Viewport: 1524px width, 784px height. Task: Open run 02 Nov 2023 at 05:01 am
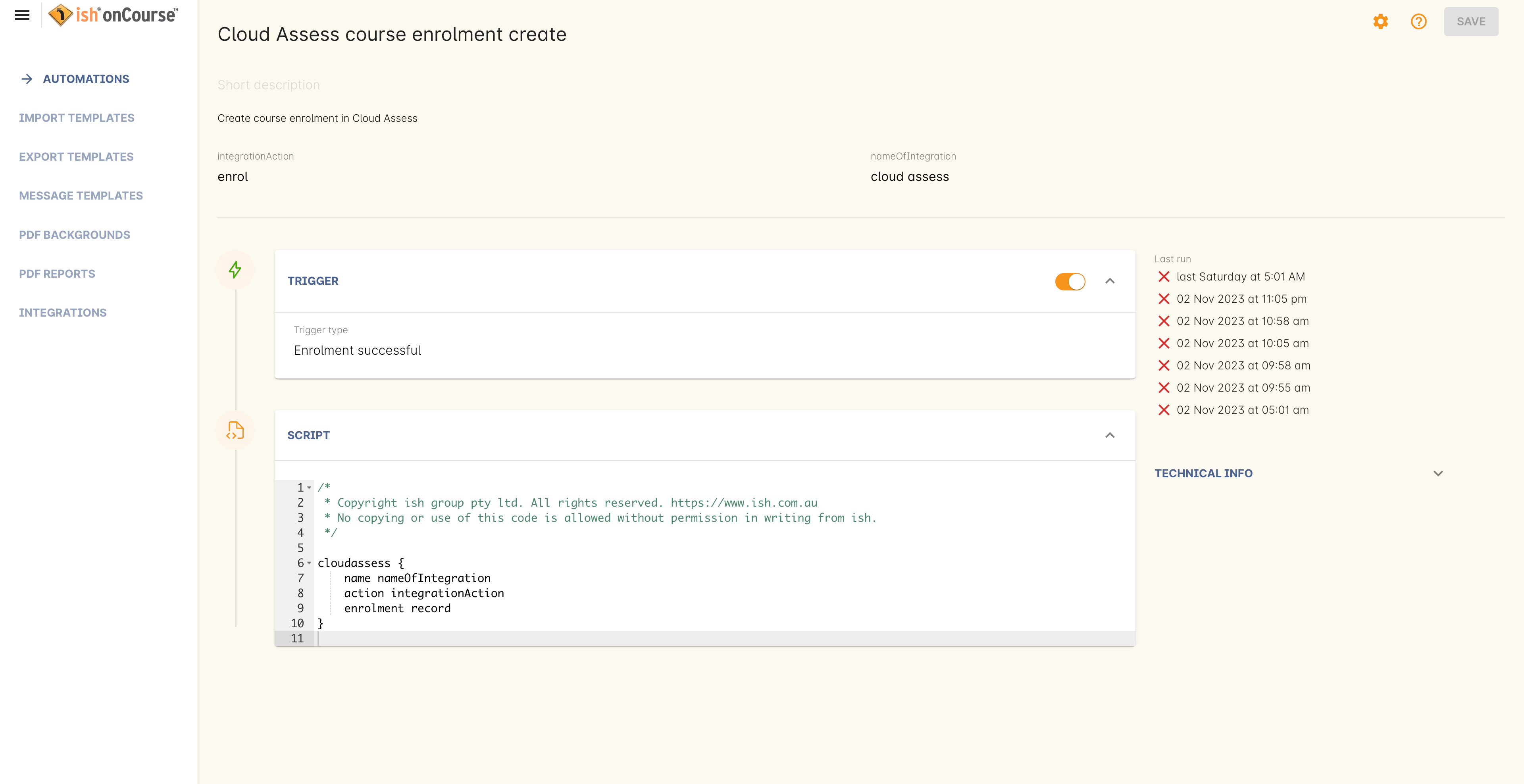(1242, 410)
